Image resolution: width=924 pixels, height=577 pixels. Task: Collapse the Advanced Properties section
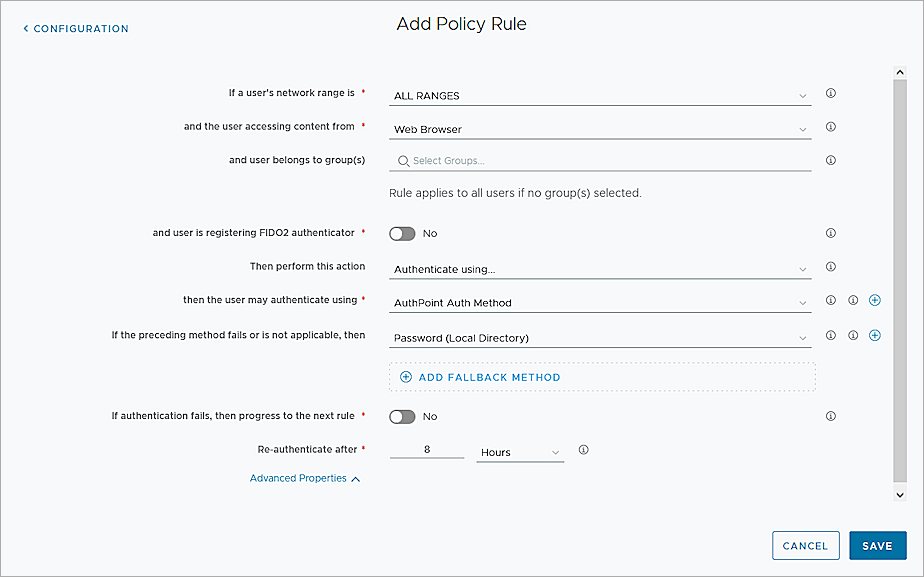(x=305, y=478)
